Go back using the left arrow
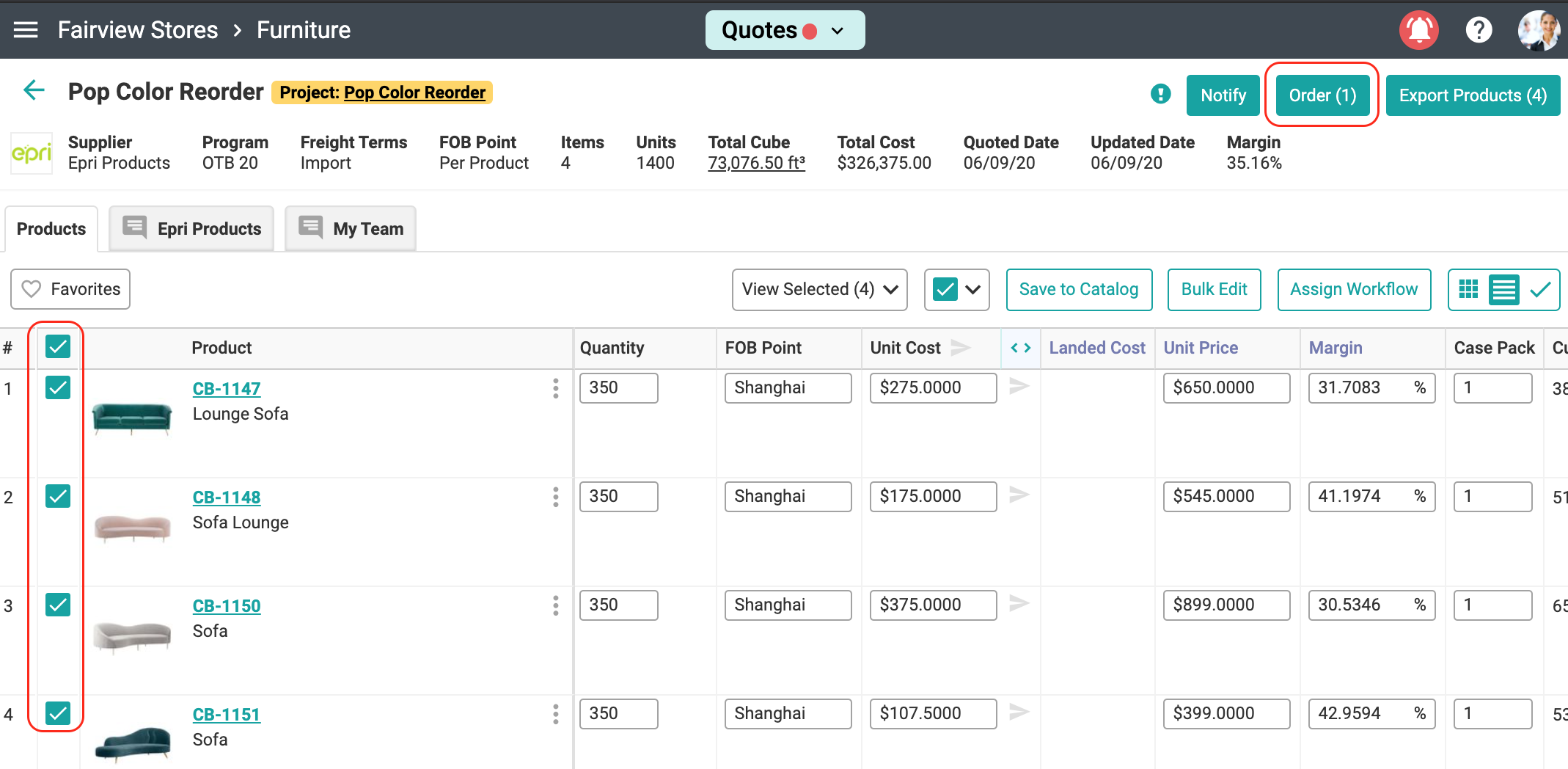This screenshot has width=1568, height=769. (x=34, y=91)
